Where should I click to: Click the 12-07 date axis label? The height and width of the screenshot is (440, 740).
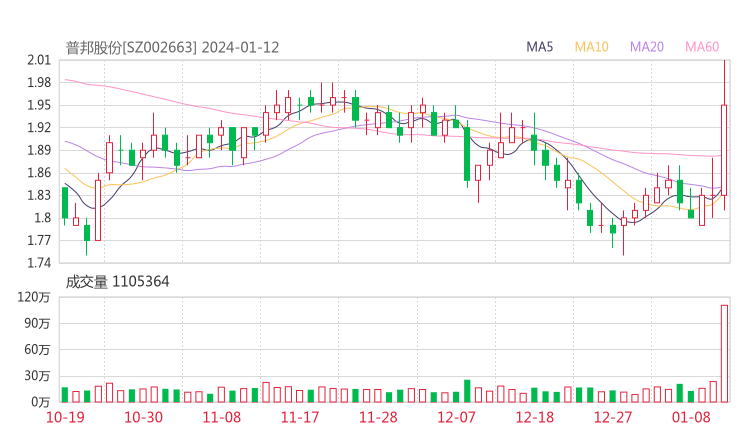tap(456, 417)
